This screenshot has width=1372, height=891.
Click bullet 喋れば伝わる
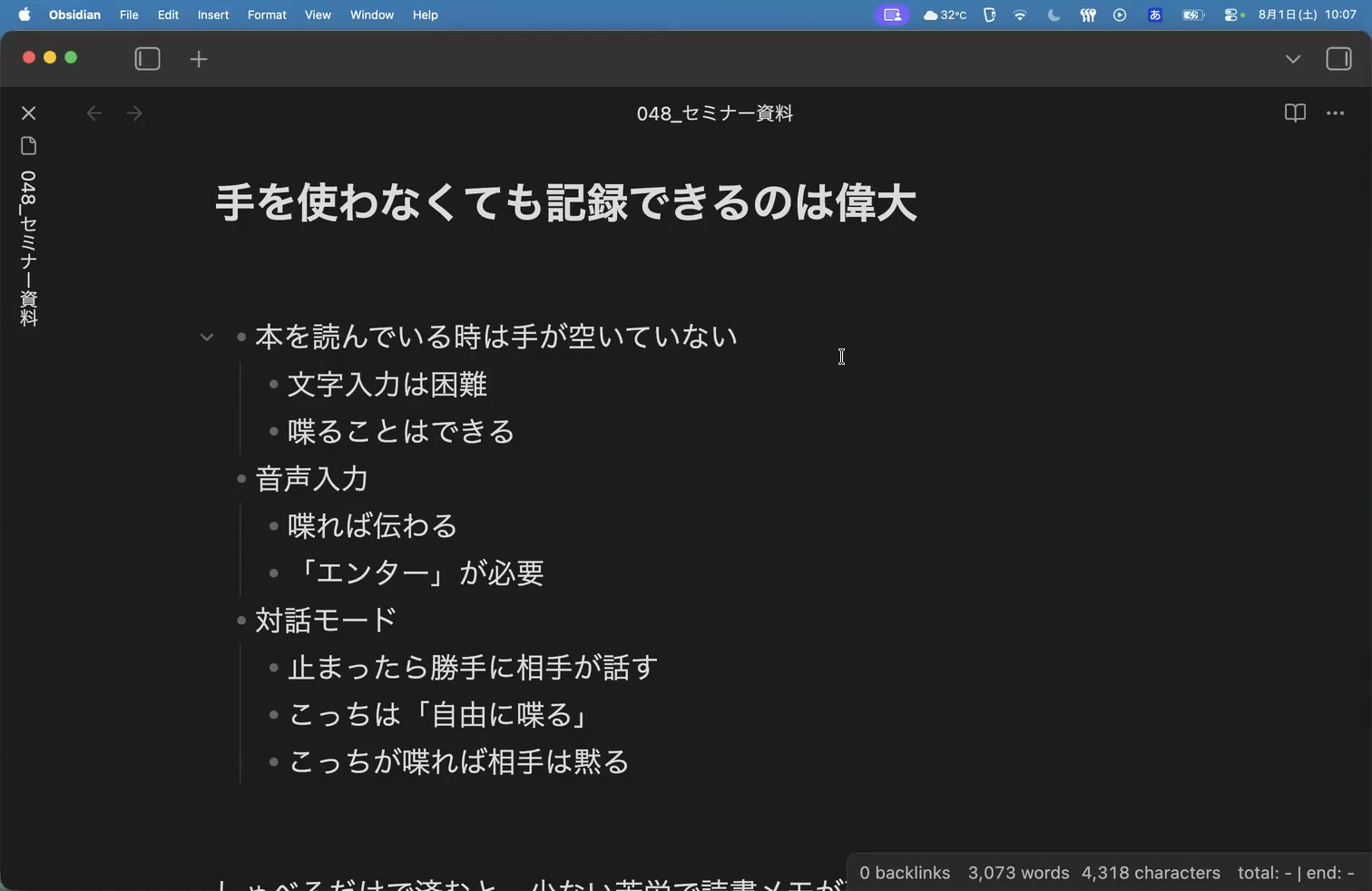(372, 525)
